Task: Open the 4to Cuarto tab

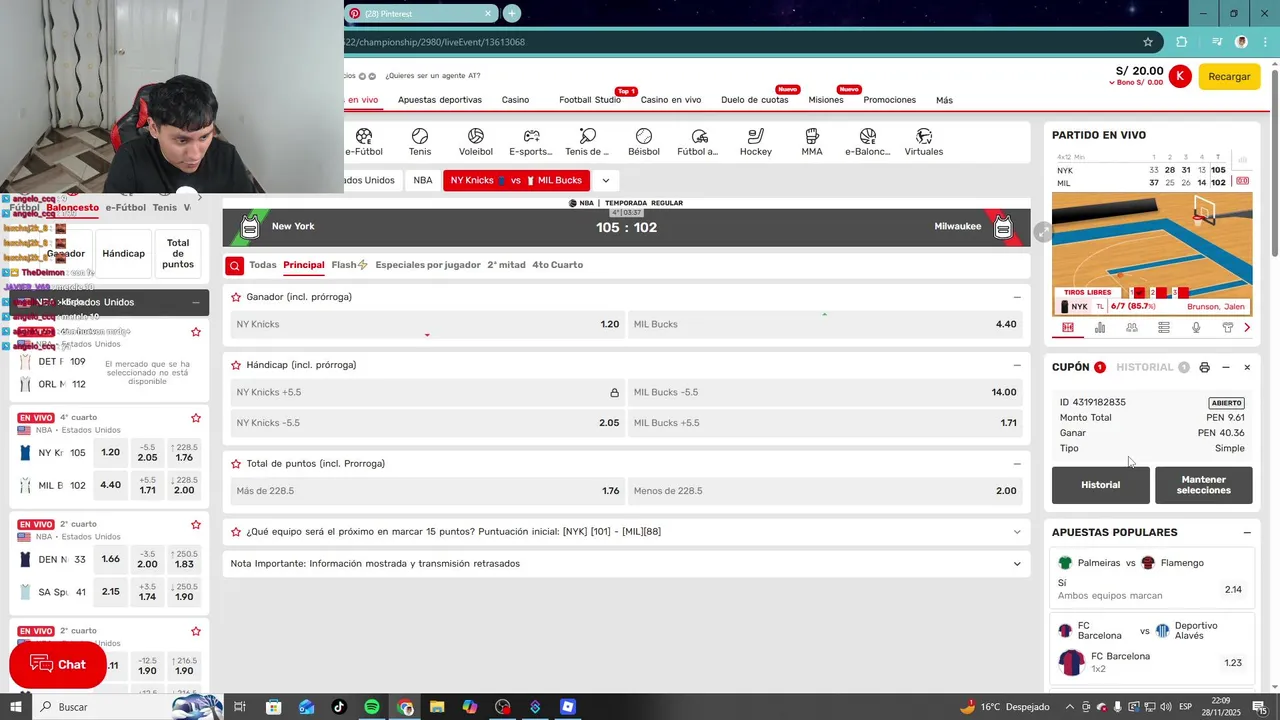Action: [x=558, y=265]
